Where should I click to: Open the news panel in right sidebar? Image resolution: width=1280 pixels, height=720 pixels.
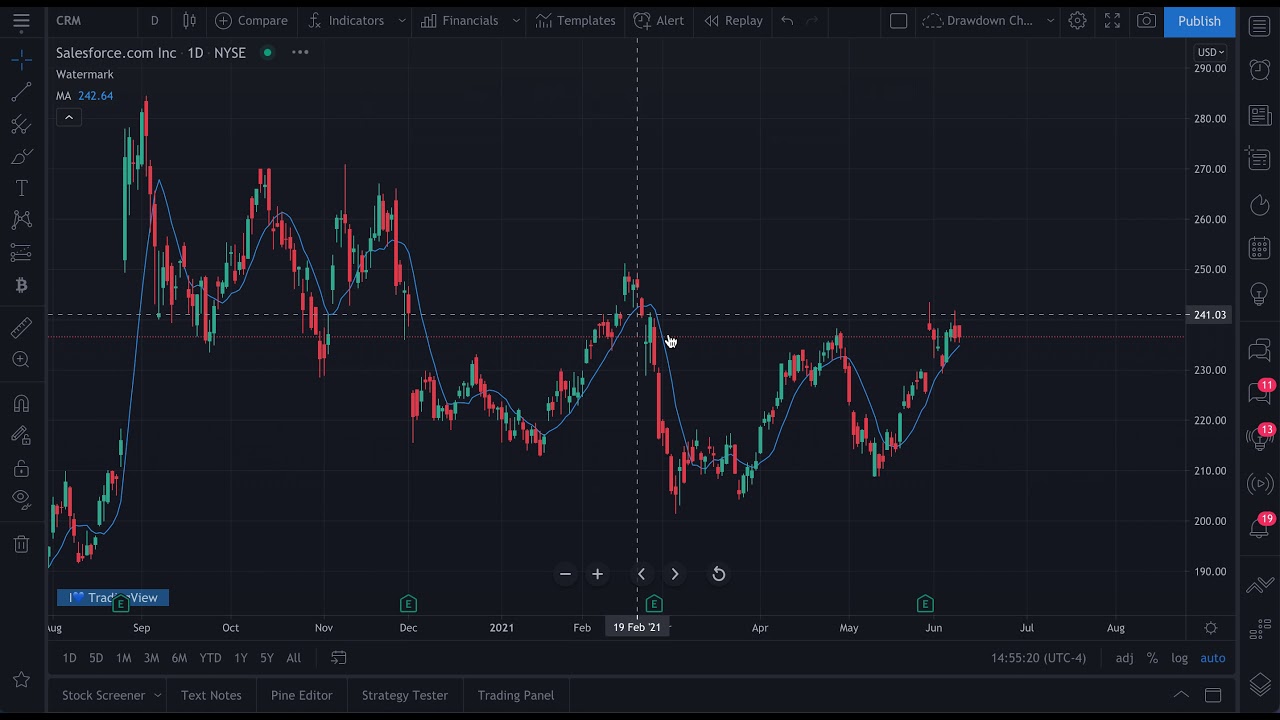pyautogui.click(x=1260, y=117)
